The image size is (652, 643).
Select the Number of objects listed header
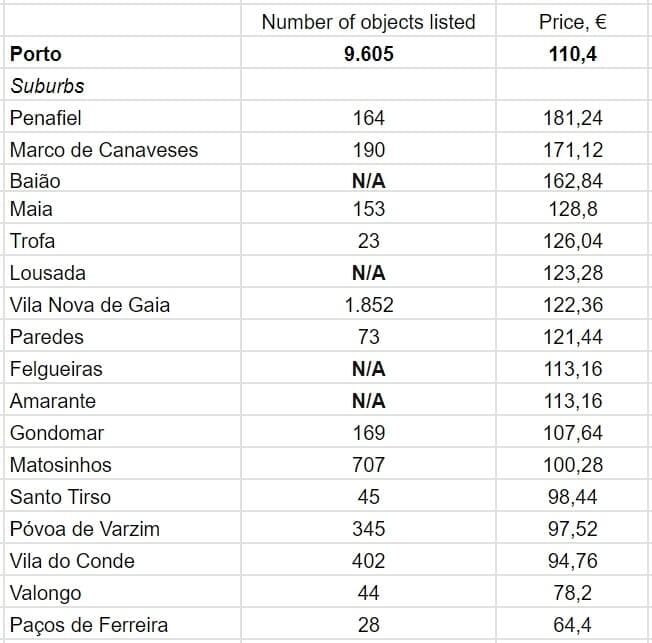point(368,22)
